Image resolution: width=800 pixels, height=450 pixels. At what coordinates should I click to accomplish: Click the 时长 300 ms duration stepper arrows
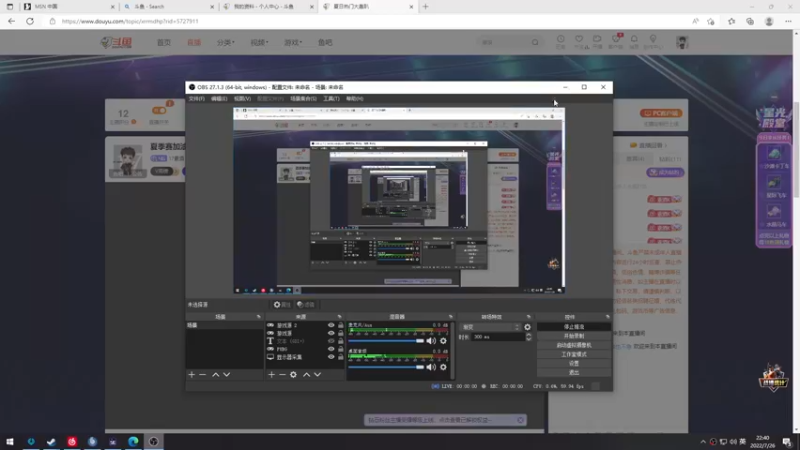click(x=528, y=337)
